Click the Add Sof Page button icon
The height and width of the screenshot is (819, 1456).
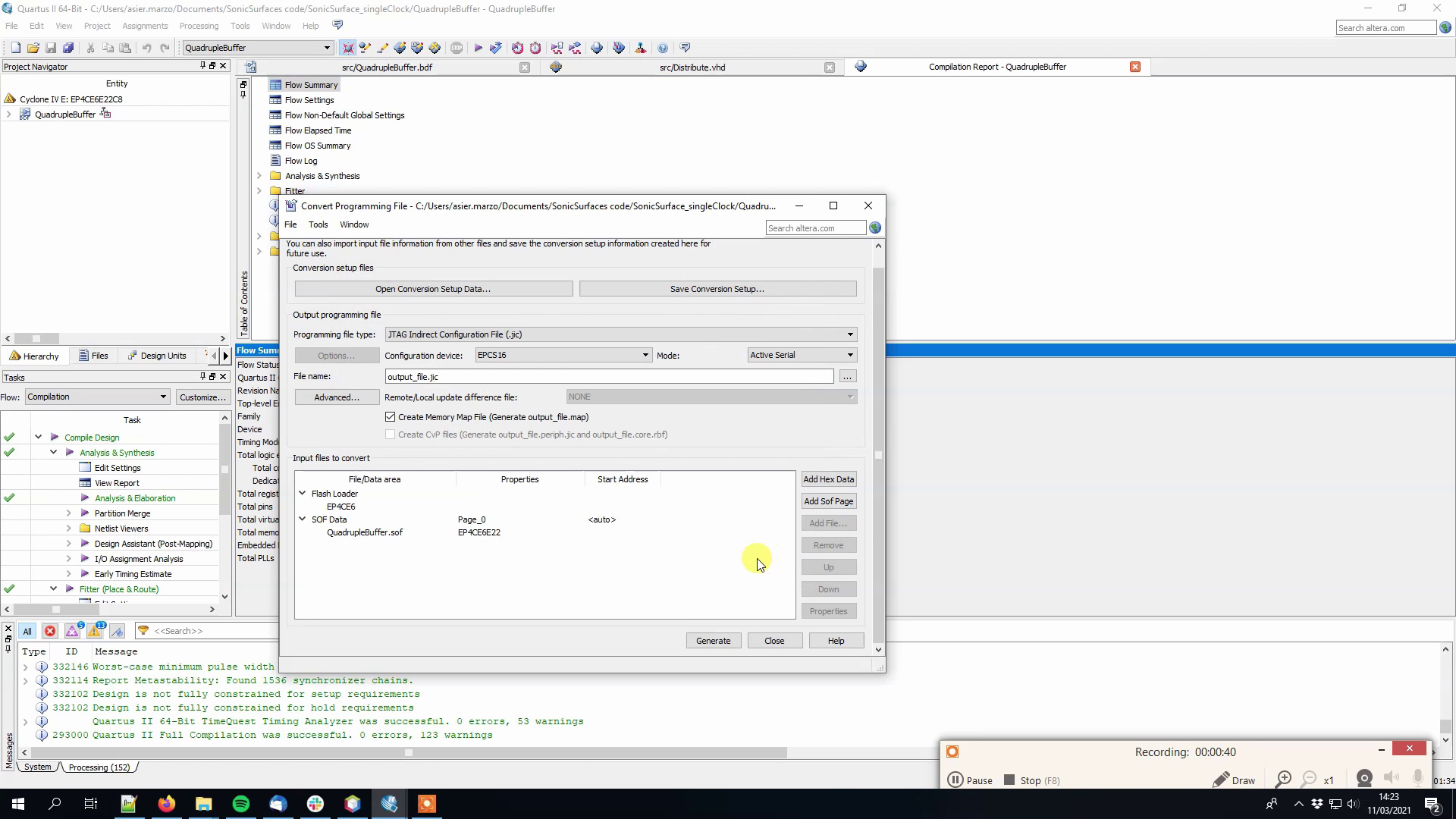coord(829,501)
